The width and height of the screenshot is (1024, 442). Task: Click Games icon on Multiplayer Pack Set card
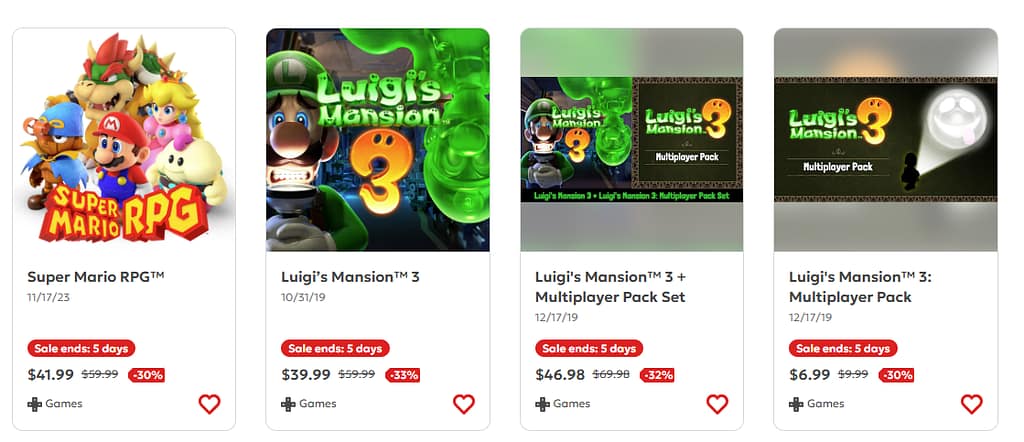[542, 404]
